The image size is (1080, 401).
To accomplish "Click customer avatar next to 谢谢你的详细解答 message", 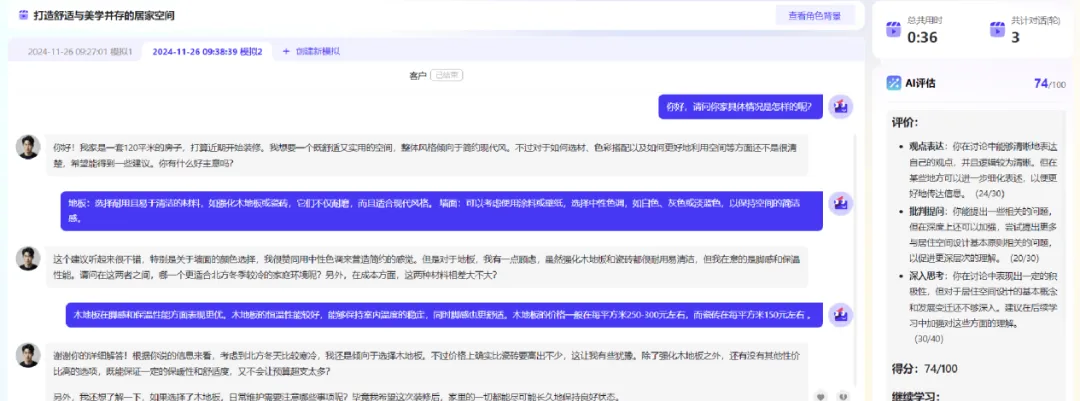I will click(28, 356).
